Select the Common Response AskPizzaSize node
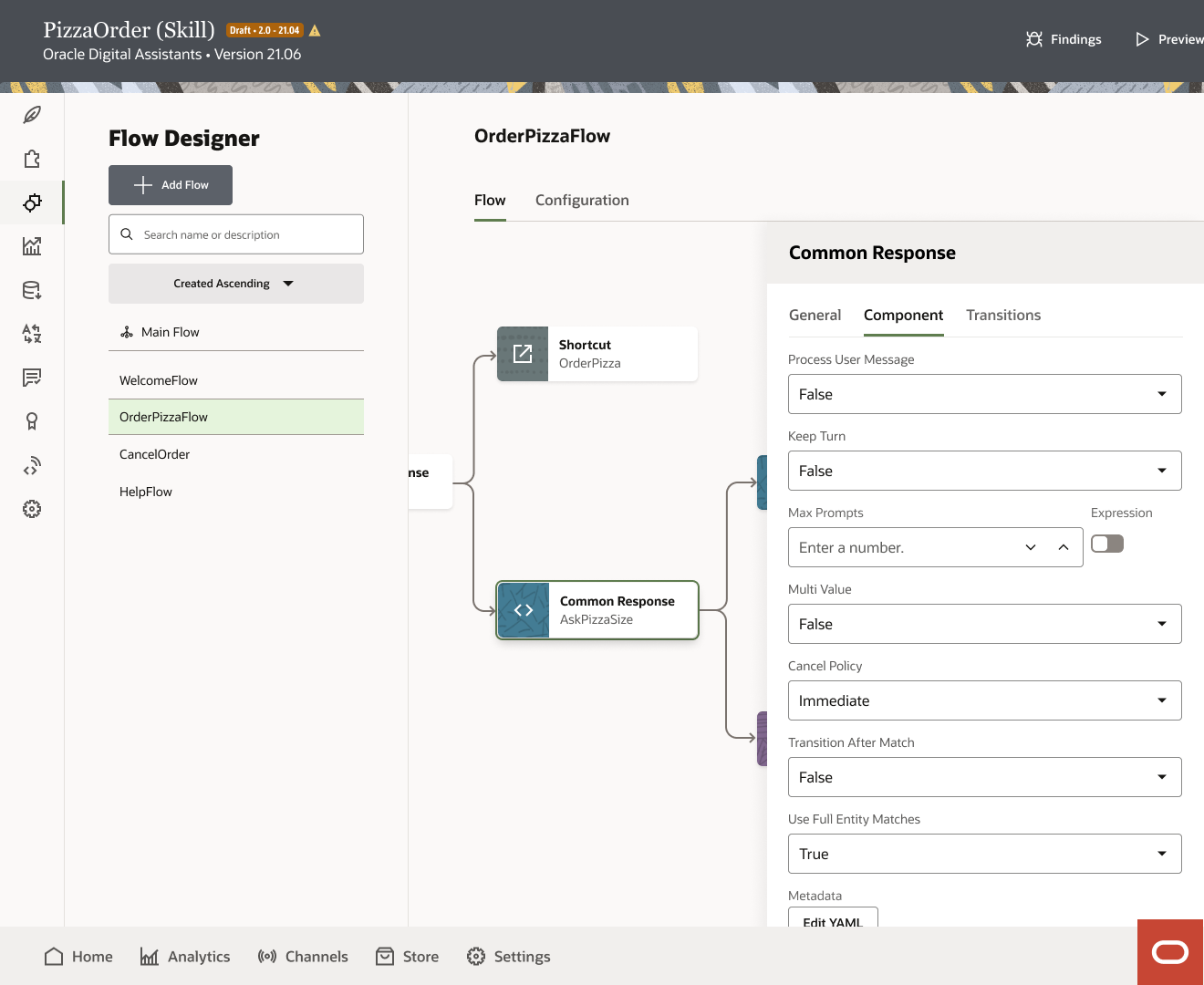Viewport: 1204px width, 985px height. point(597,610)
